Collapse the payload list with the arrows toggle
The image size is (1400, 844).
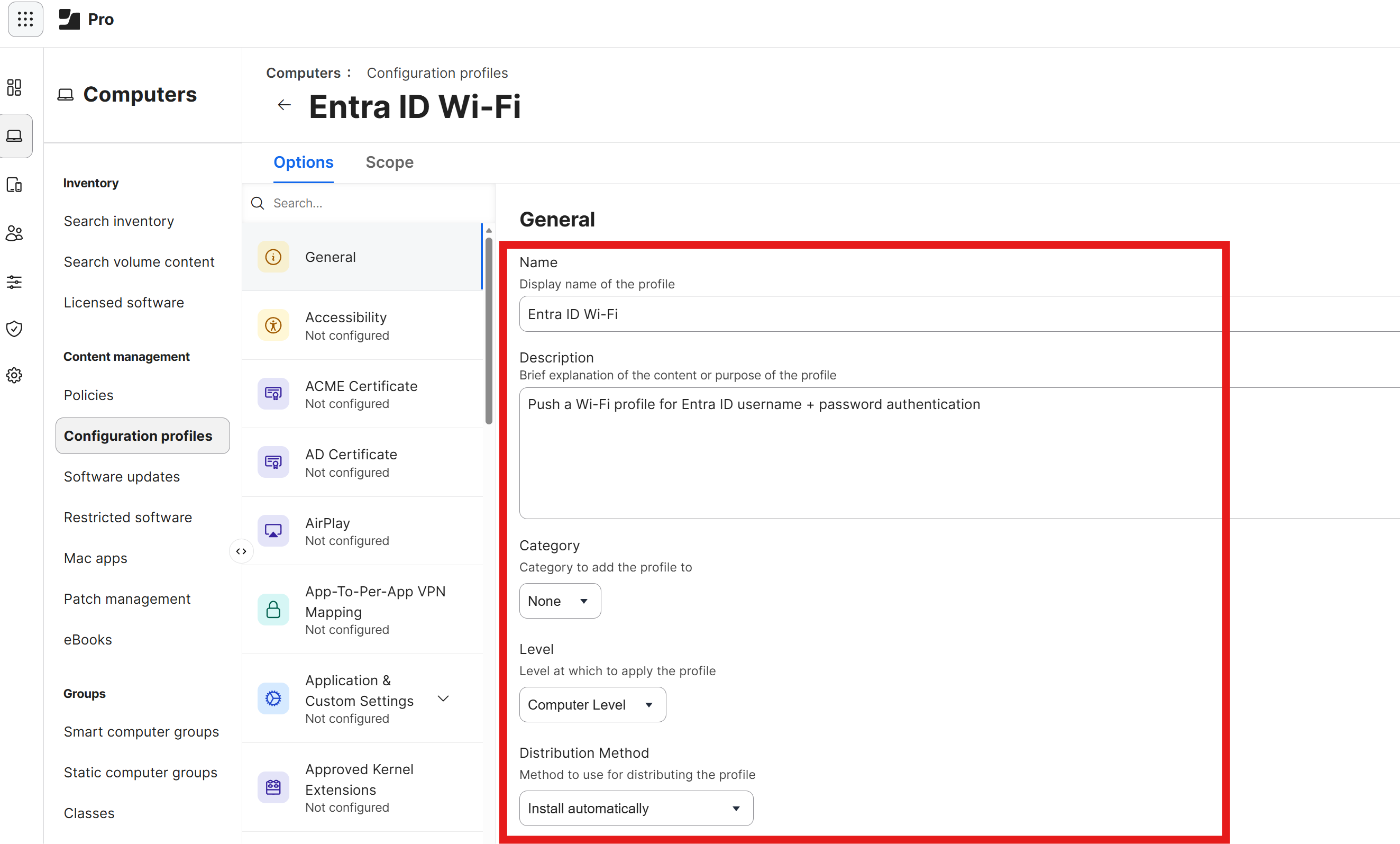pos(241,551)
